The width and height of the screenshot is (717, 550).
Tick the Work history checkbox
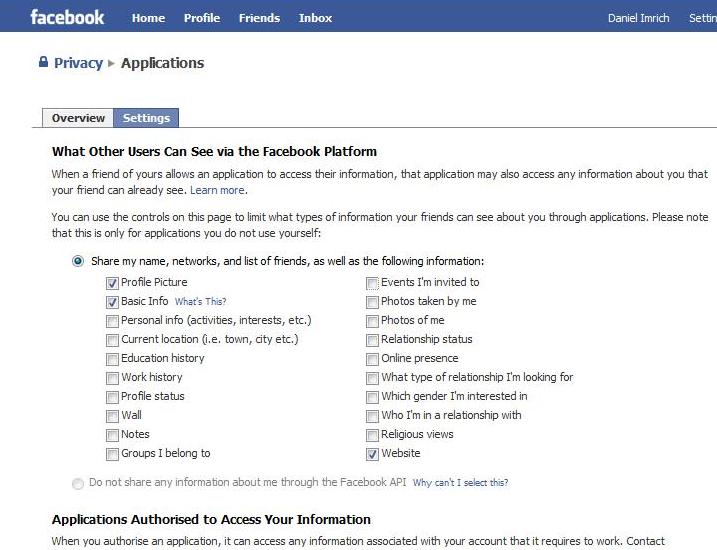(112, 378)
